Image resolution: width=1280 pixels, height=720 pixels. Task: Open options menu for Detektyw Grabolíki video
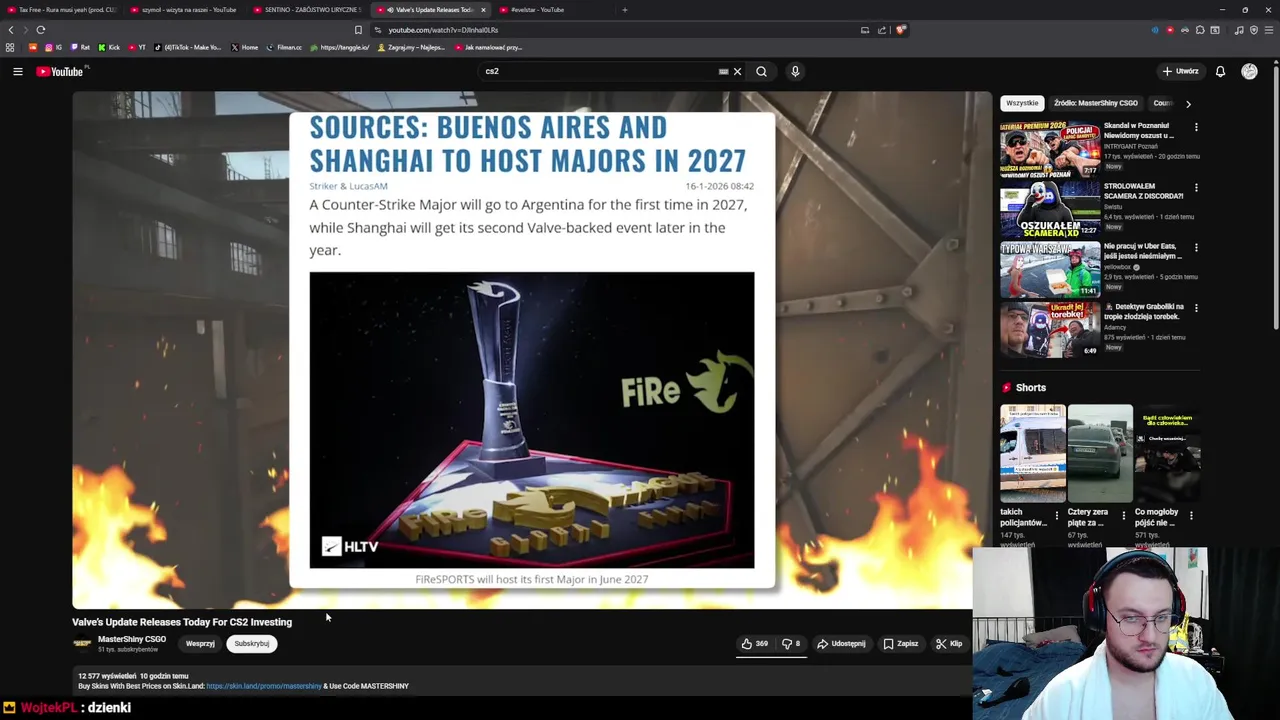tap(1196, 307)
